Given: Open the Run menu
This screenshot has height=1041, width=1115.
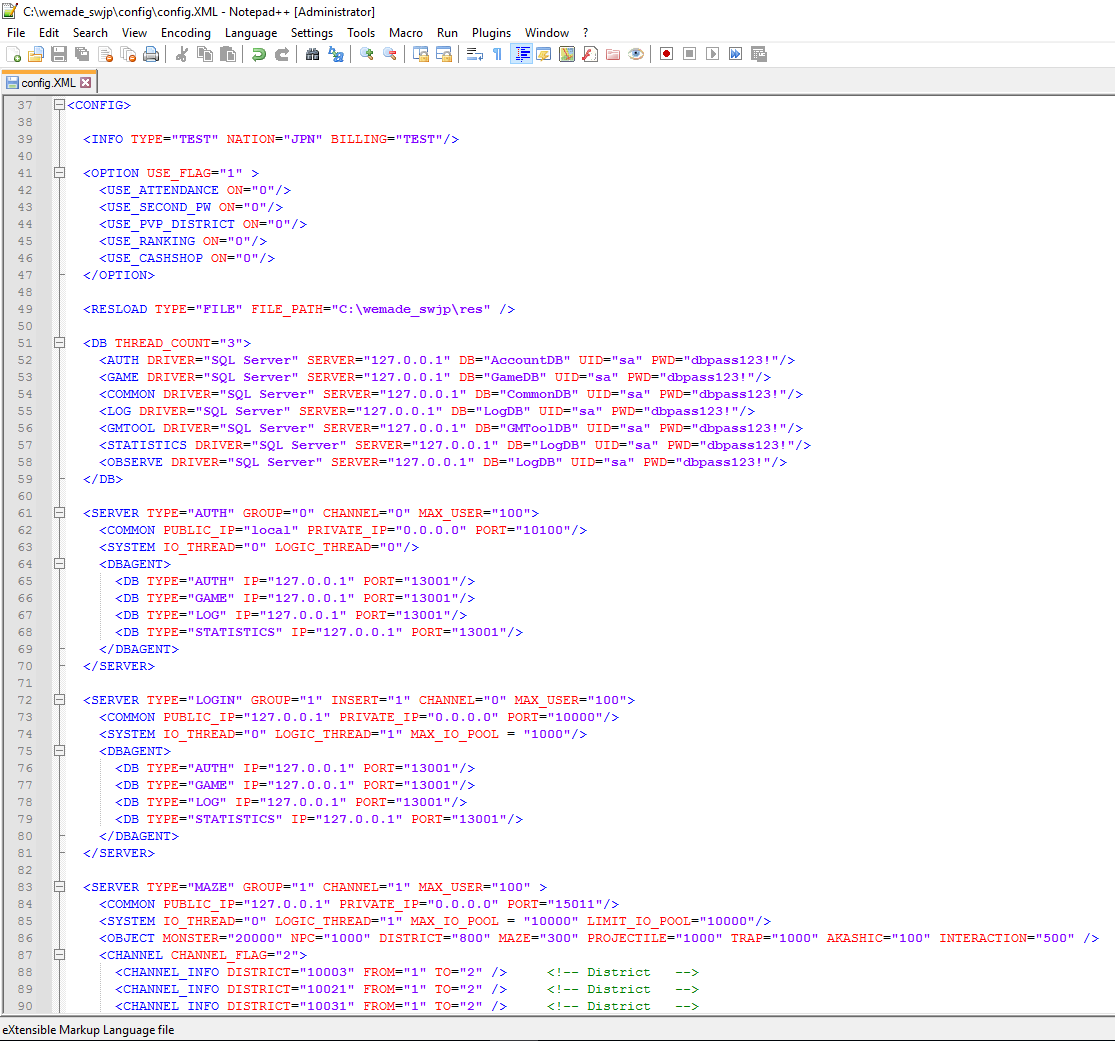Looking at the screenshot, I should [447, 33].
